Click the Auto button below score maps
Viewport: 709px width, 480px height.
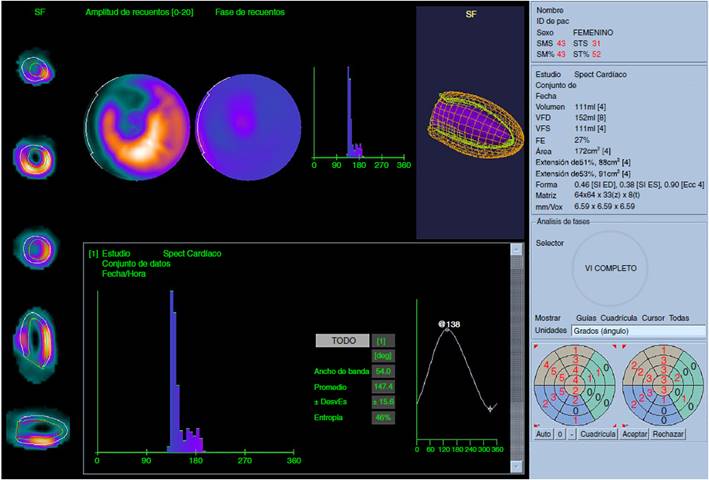tap(544, 435)
